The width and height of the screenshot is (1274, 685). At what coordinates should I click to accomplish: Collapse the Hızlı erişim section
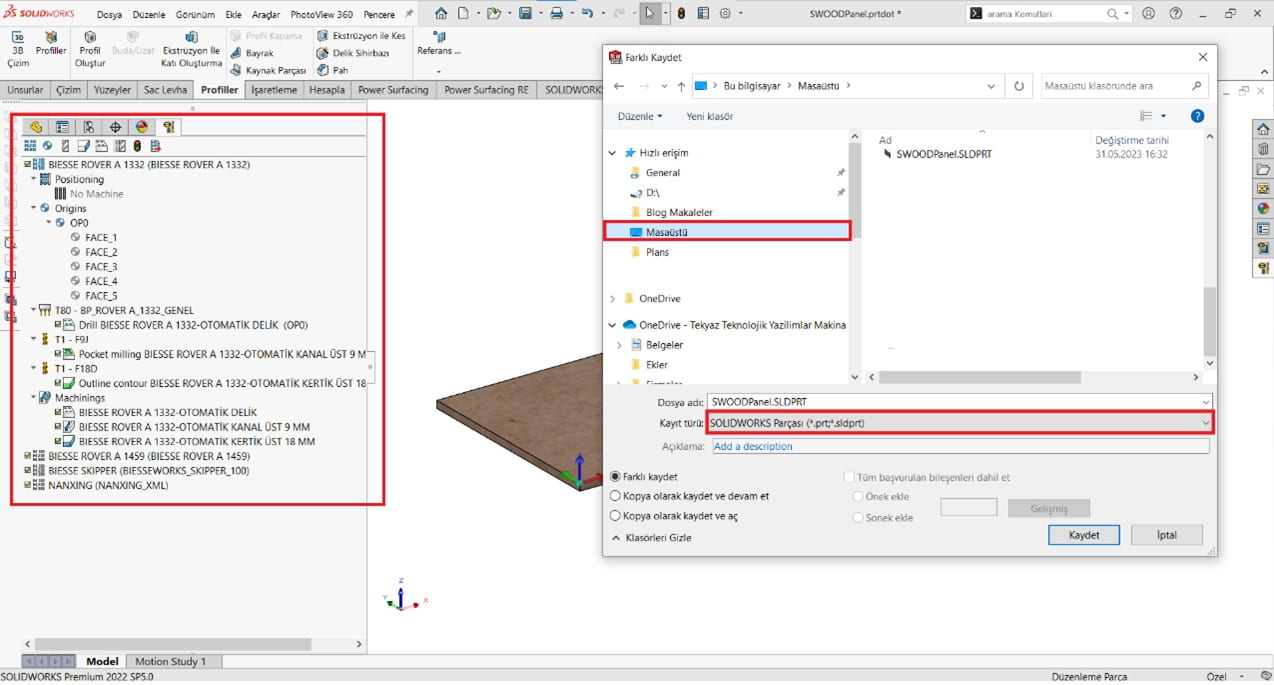(x=613, y=153)
